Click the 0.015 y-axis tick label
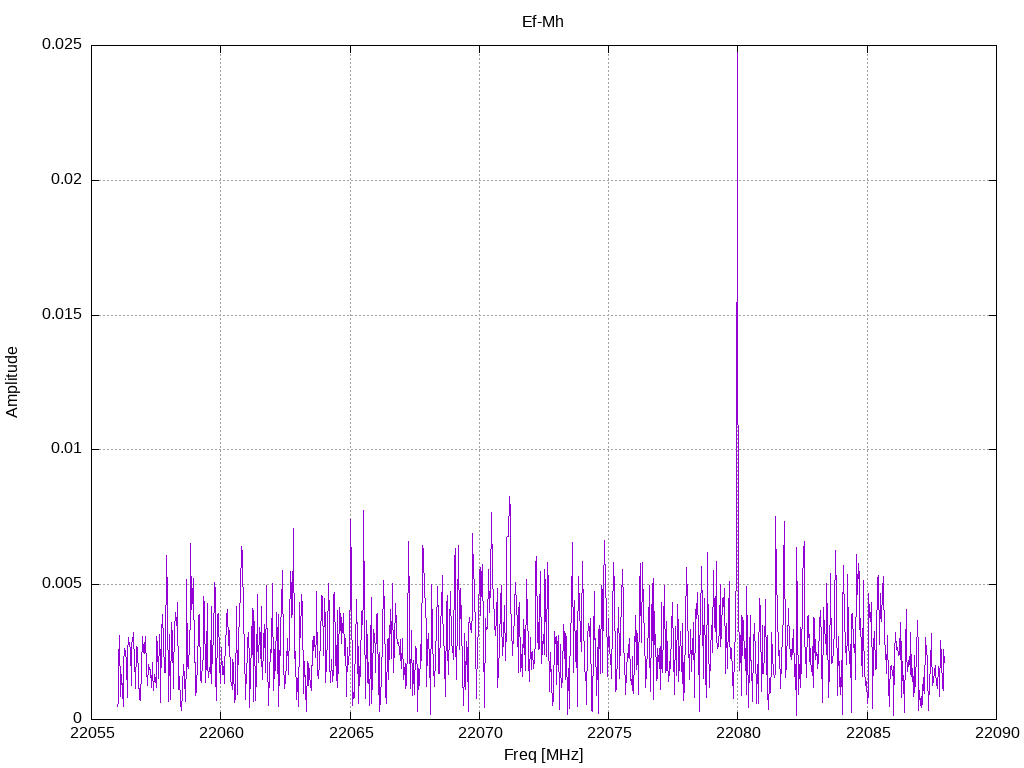The image size is (1024, 768). (61, 315)
